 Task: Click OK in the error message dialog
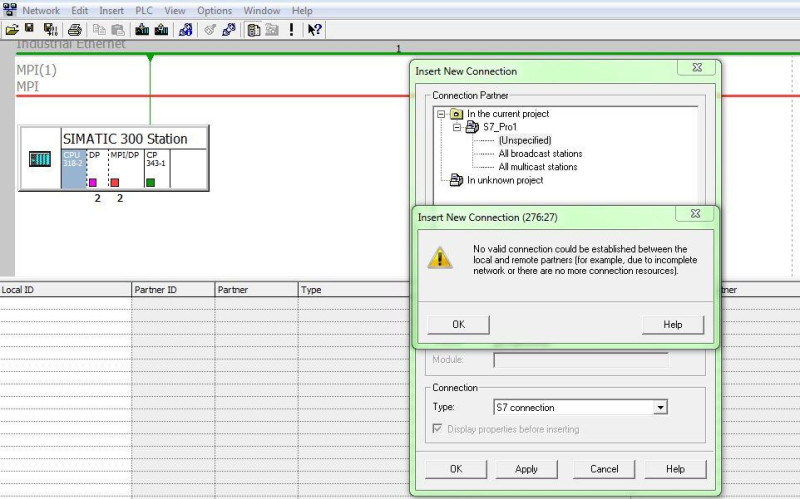(458, 325)
